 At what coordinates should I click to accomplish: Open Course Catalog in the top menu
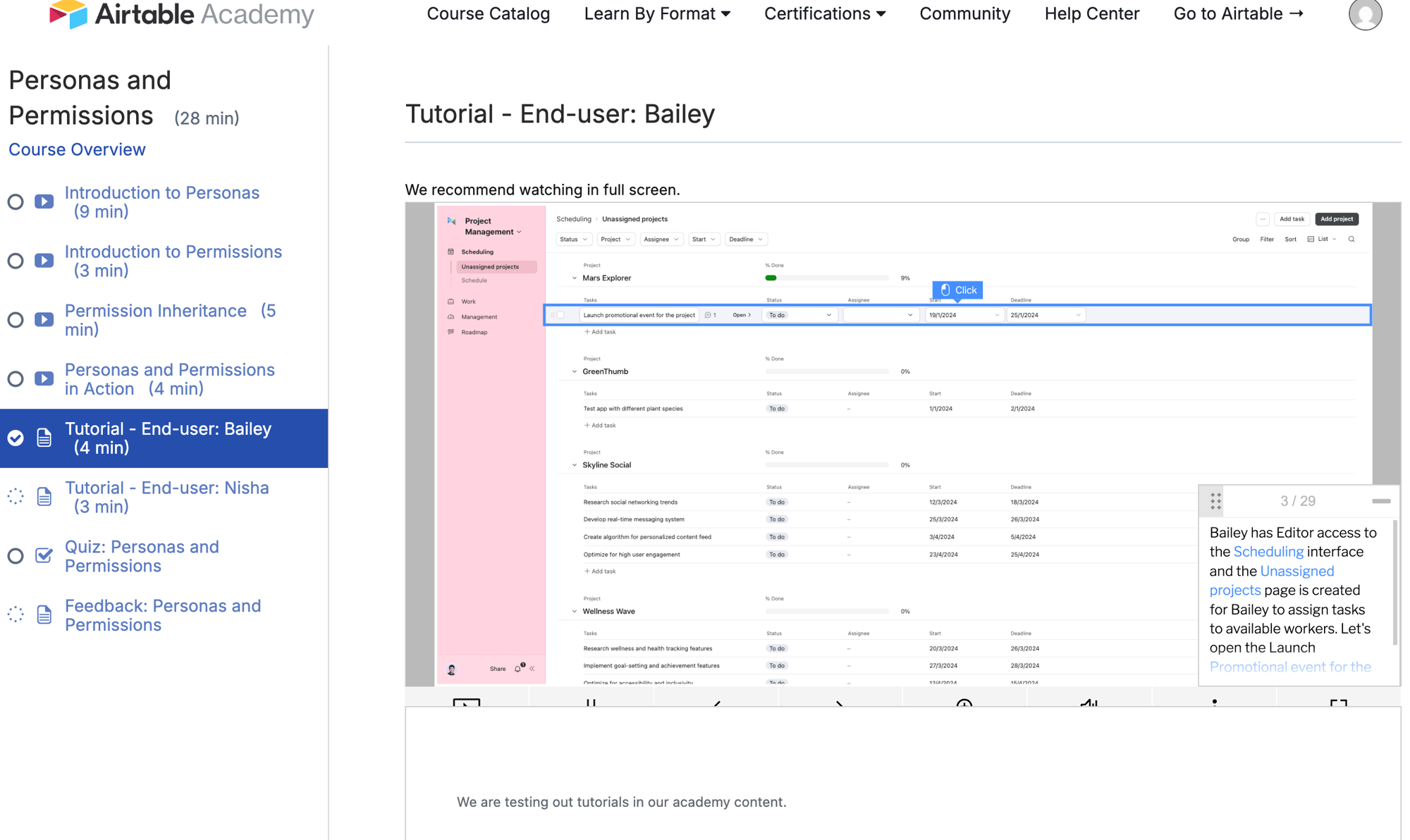pyautogui.click(x=488, y=14)
